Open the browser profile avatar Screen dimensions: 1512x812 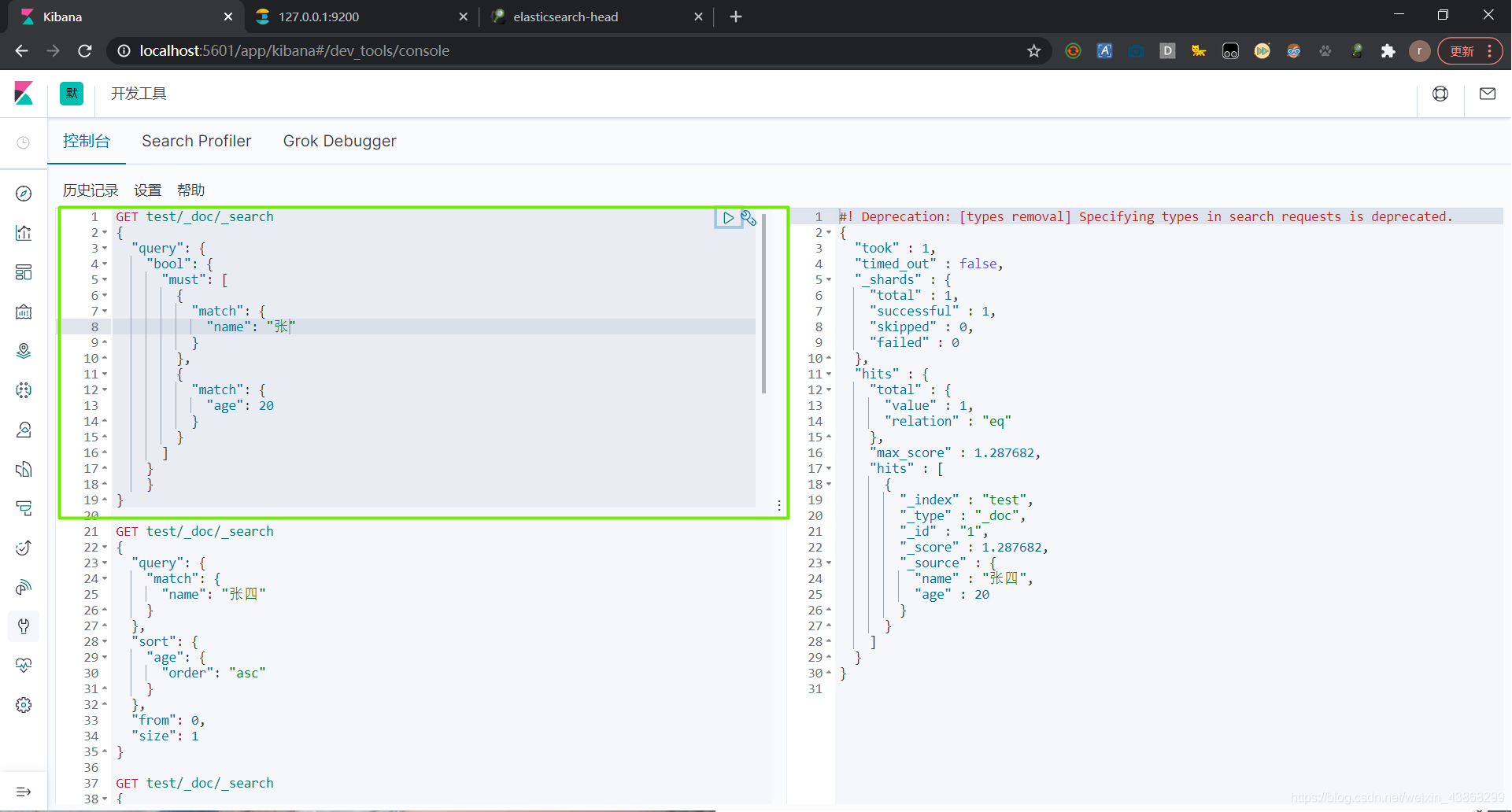point(1420,51)
